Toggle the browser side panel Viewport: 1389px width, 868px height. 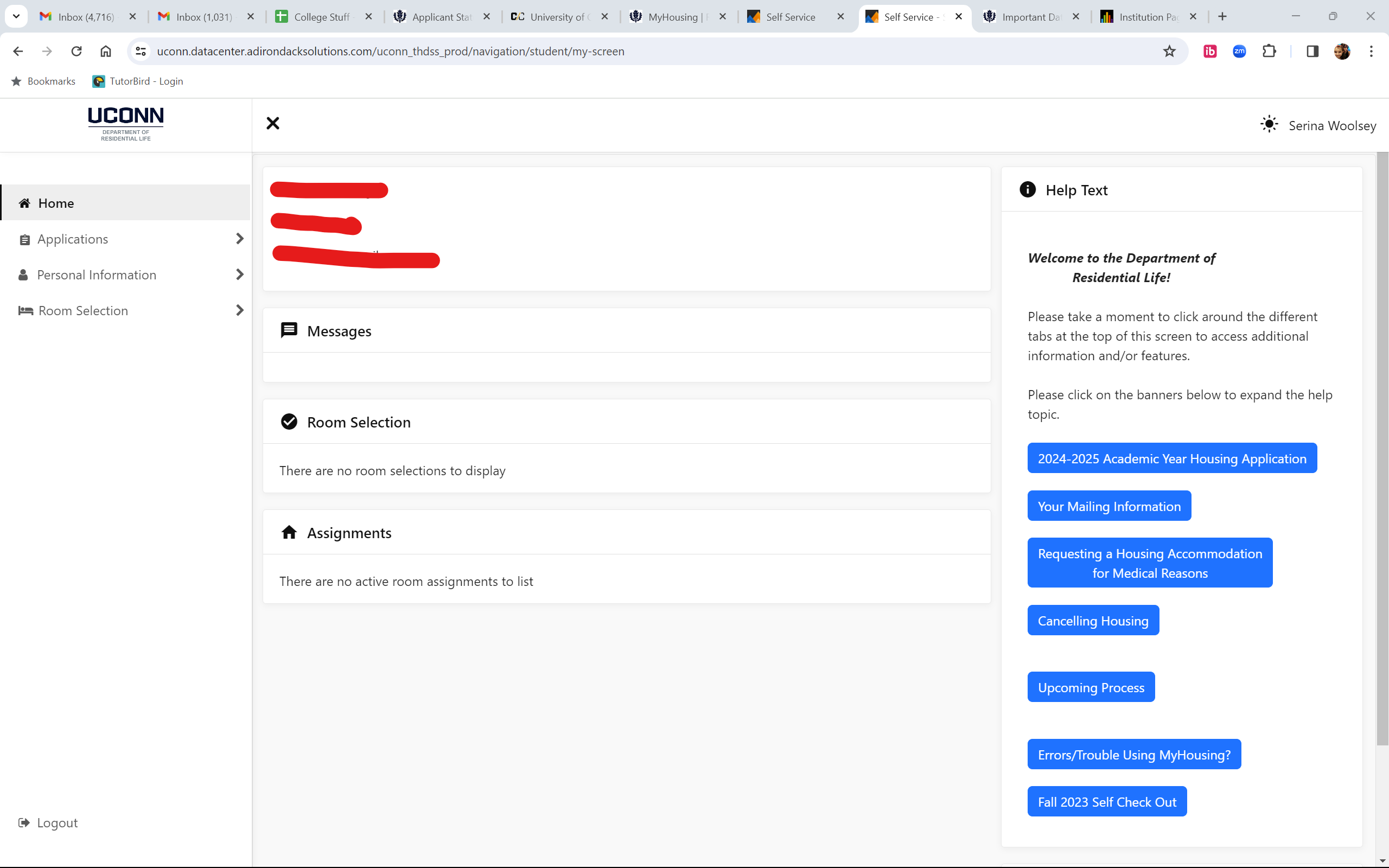point(1312,51)
